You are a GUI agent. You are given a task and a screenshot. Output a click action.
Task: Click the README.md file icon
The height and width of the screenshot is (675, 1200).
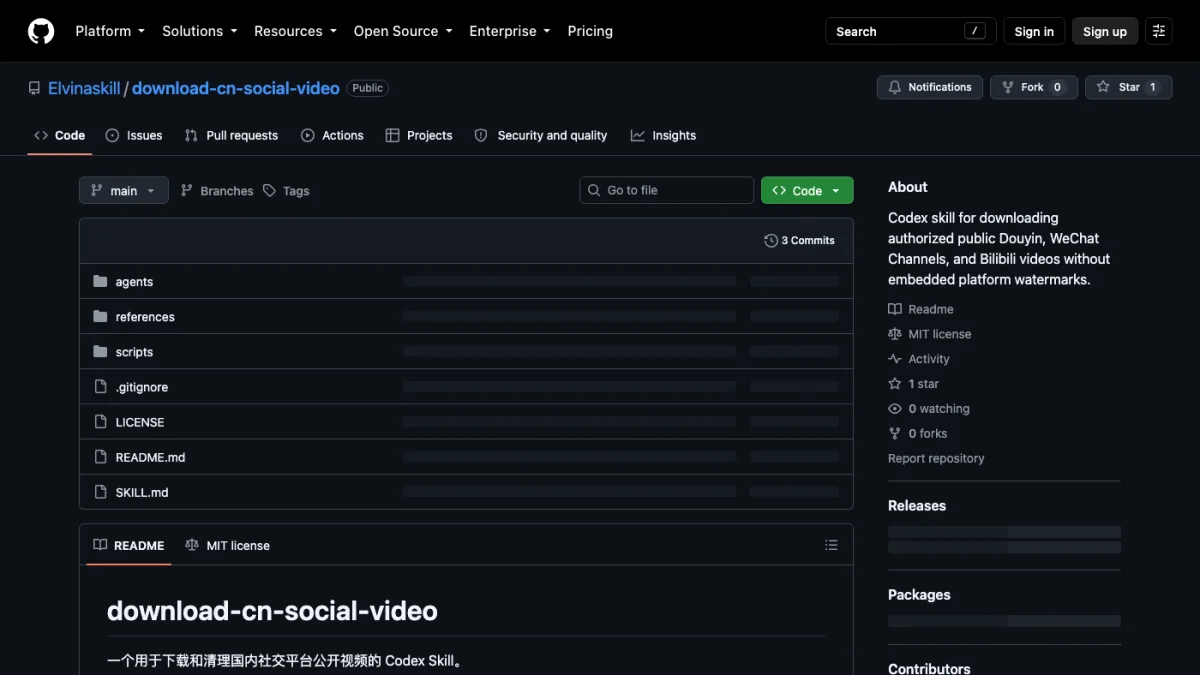pyautogui.click(x=100, y=456)
